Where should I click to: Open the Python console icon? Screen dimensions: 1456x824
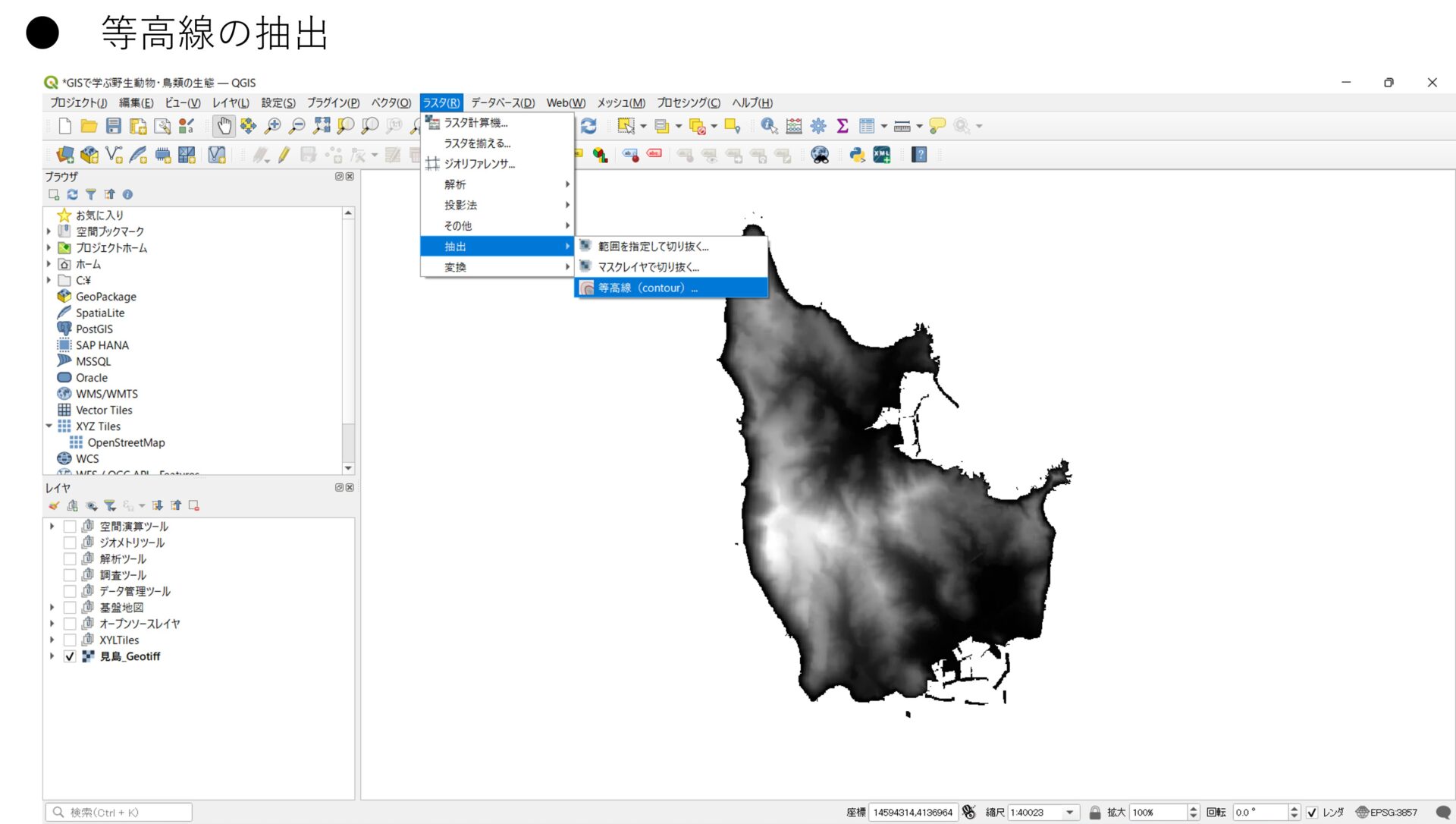pyautogui.click(x=857, y=156)
